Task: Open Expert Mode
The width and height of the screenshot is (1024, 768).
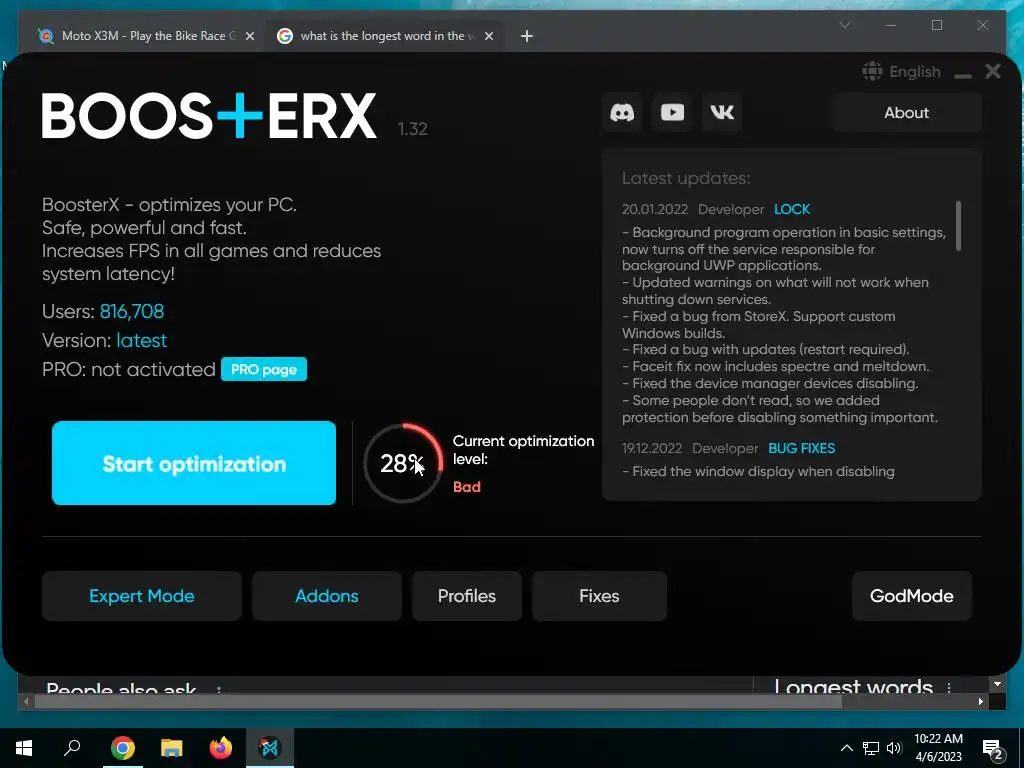Action: 142,596
